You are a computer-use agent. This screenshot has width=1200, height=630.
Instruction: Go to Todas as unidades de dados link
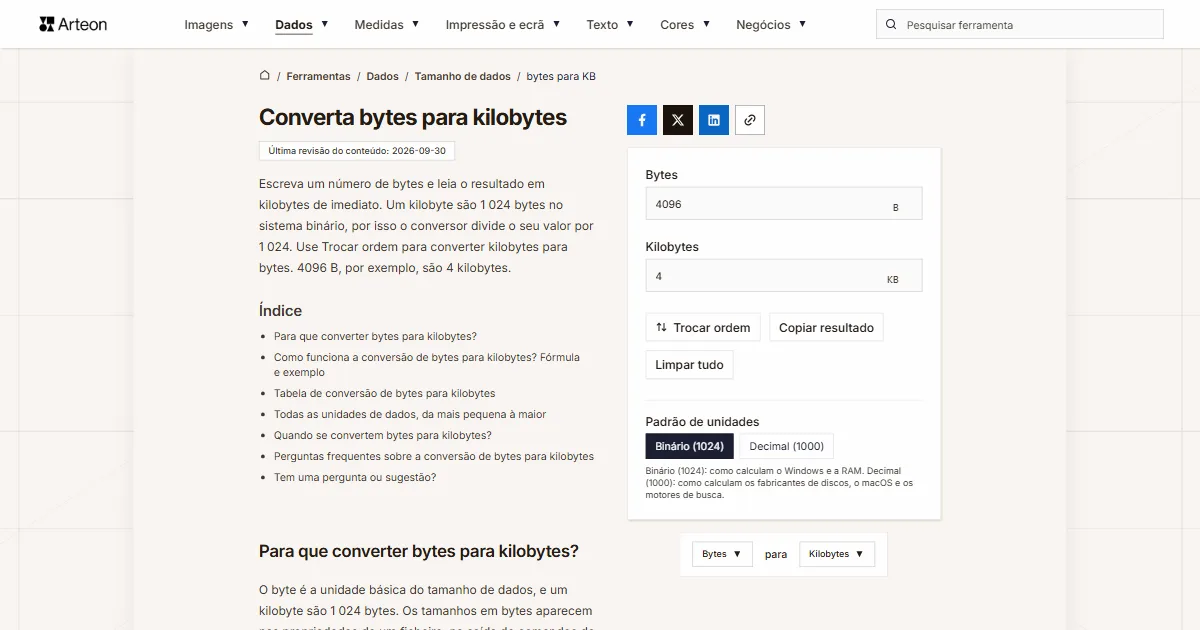(x=410, y=414)
